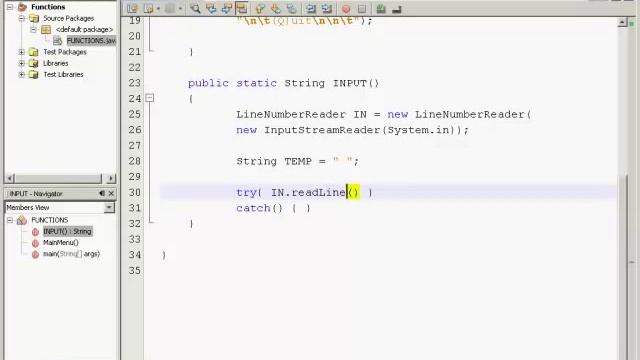Click the Test Packages folder icon
This screenshot has height=360, width=640.
point(34,52)
